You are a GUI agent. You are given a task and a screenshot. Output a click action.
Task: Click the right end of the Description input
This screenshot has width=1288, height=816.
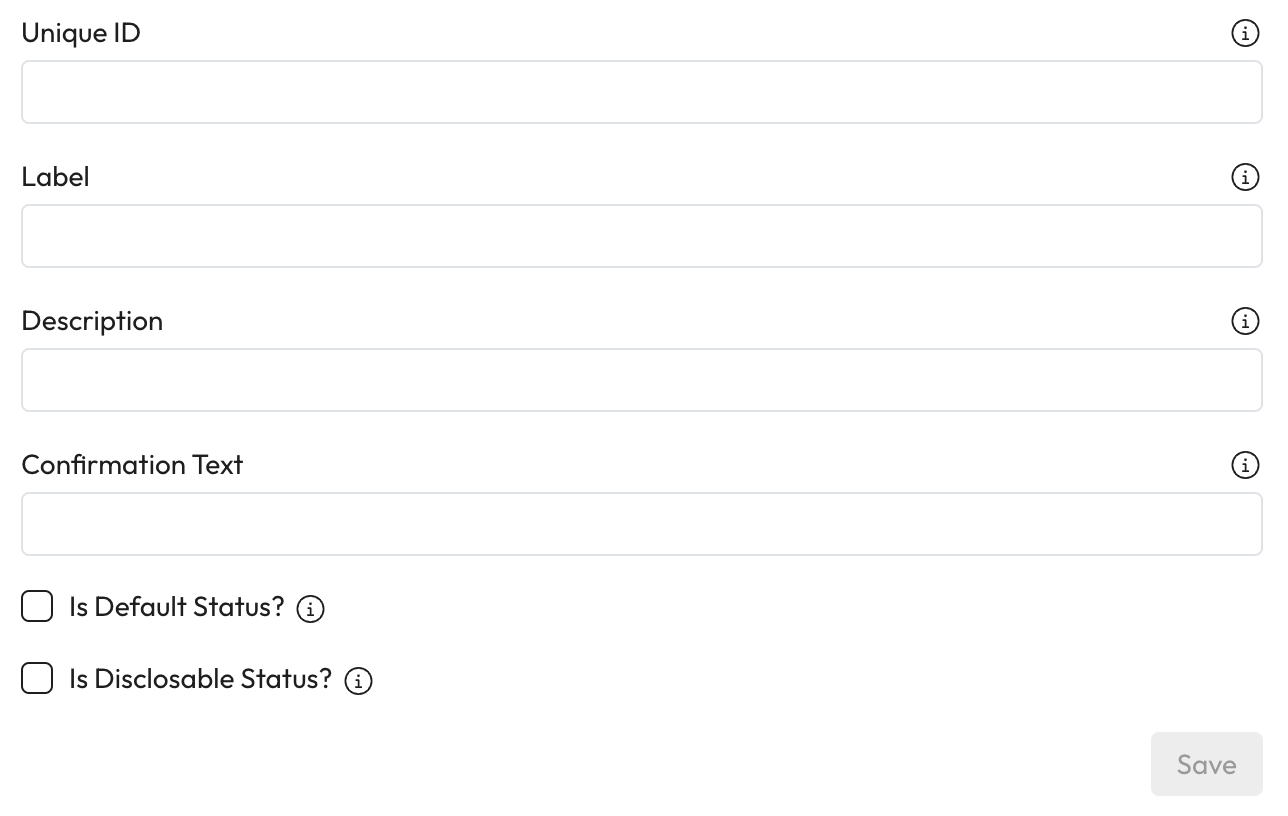[x=1235, y=380]
